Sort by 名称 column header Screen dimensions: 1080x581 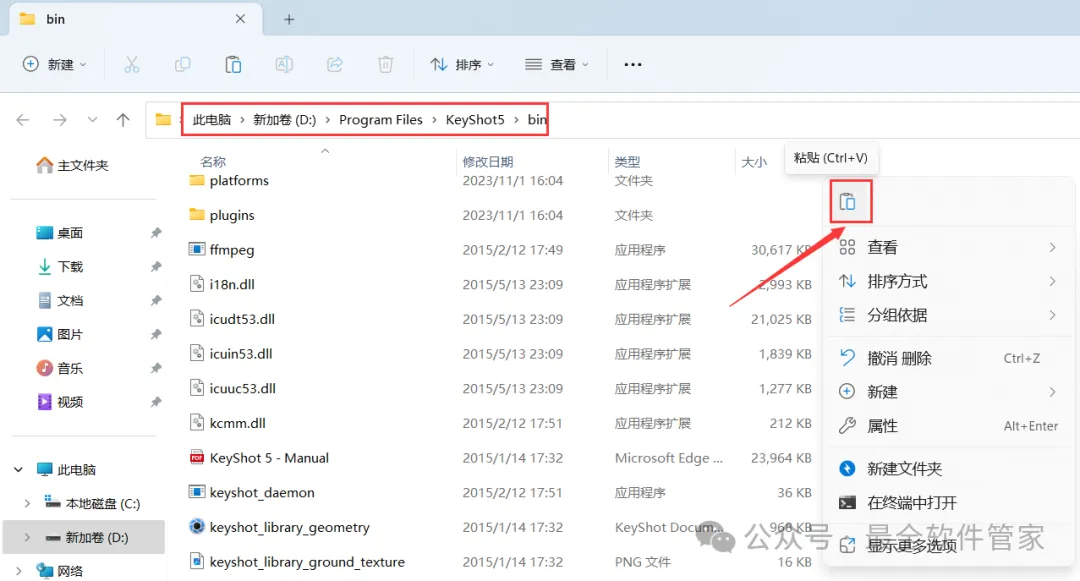(x=213, y=162)
